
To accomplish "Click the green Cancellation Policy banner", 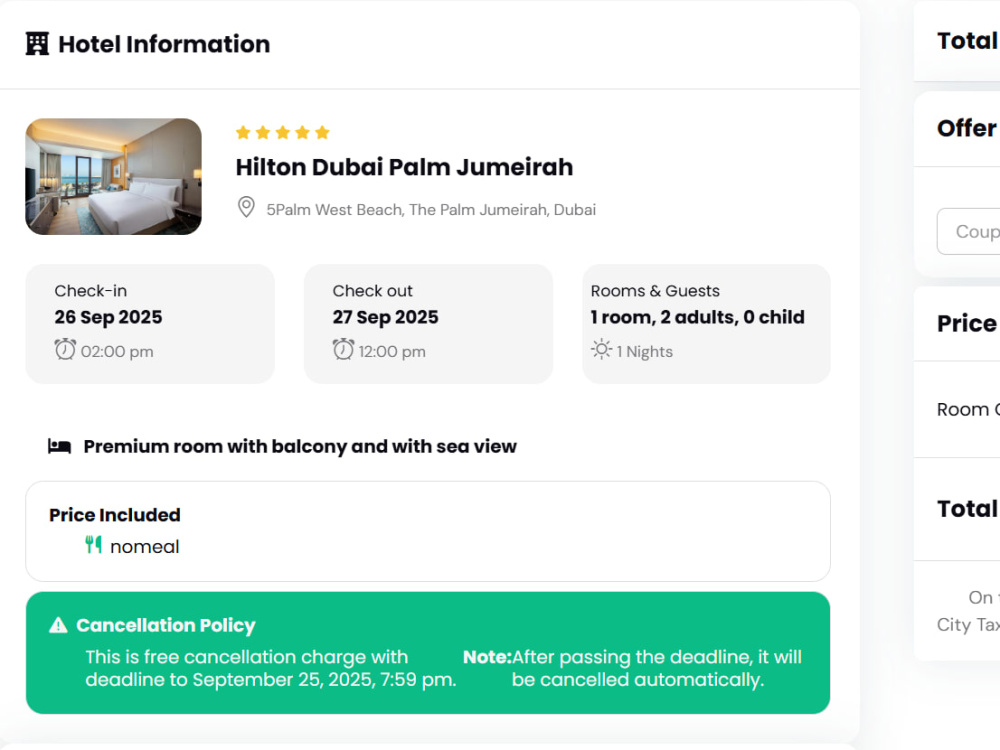I will coord(428,653).
